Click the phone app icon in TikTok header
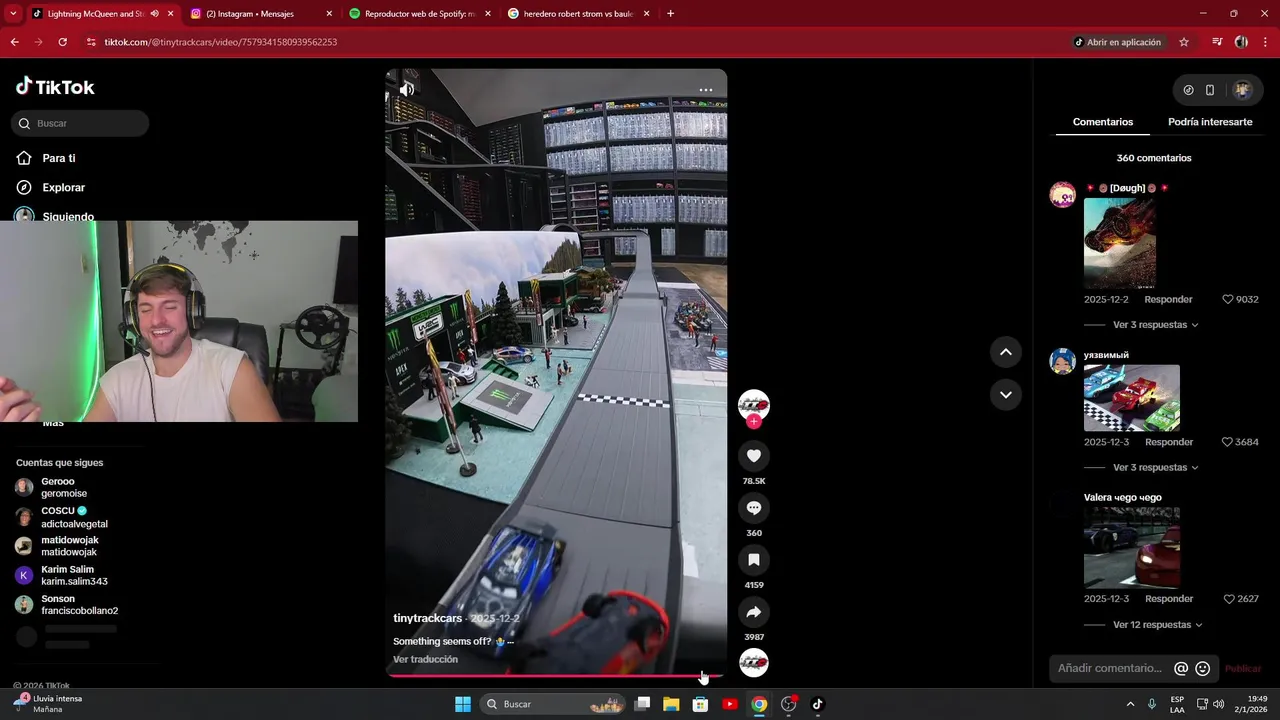1280x720 pixels. (x=1210, y=90)
